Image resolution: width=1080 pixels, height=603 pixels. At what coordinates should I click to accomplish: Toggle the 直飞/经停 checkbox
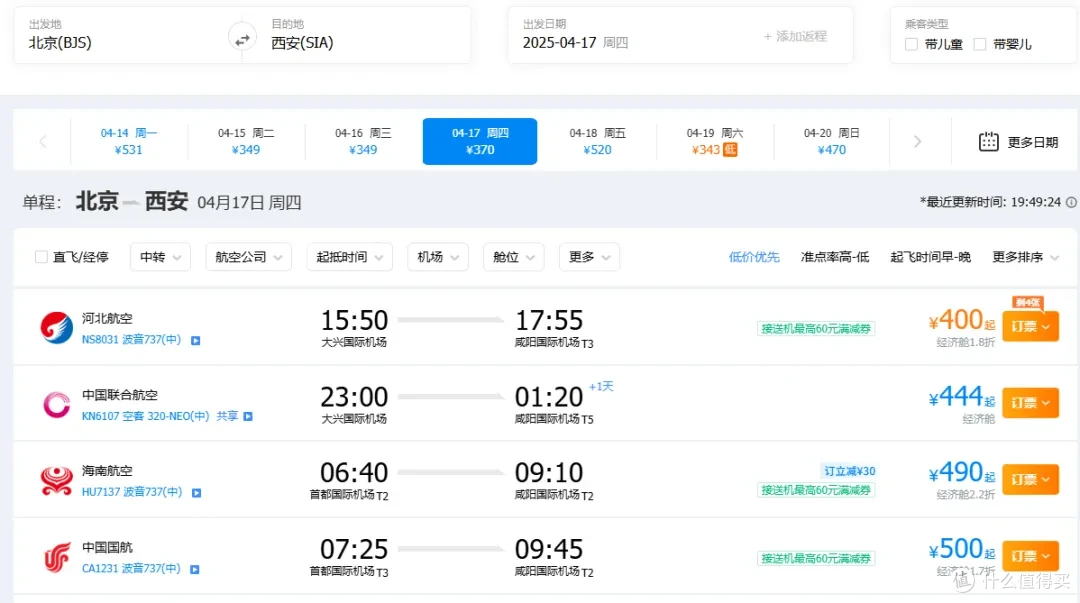pos(41,257)
